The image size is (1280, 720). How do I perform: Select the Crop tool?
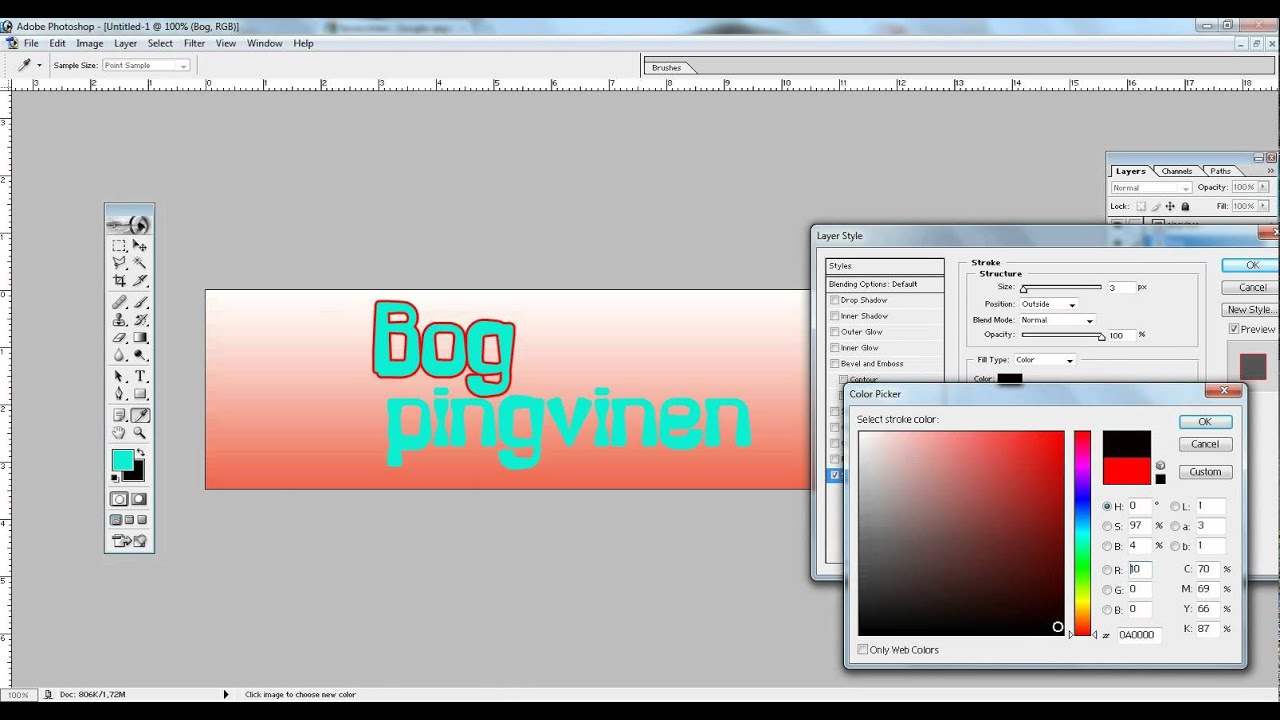coord(119,280)
